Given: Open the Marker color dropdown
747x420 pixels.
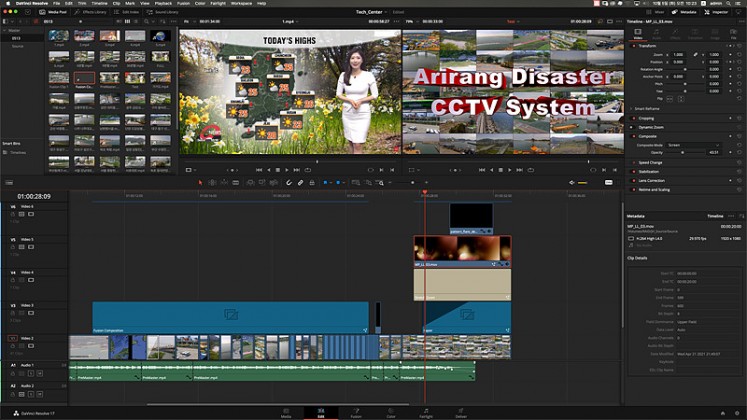Looking at the screenshot, I should [x=343, y=182].
